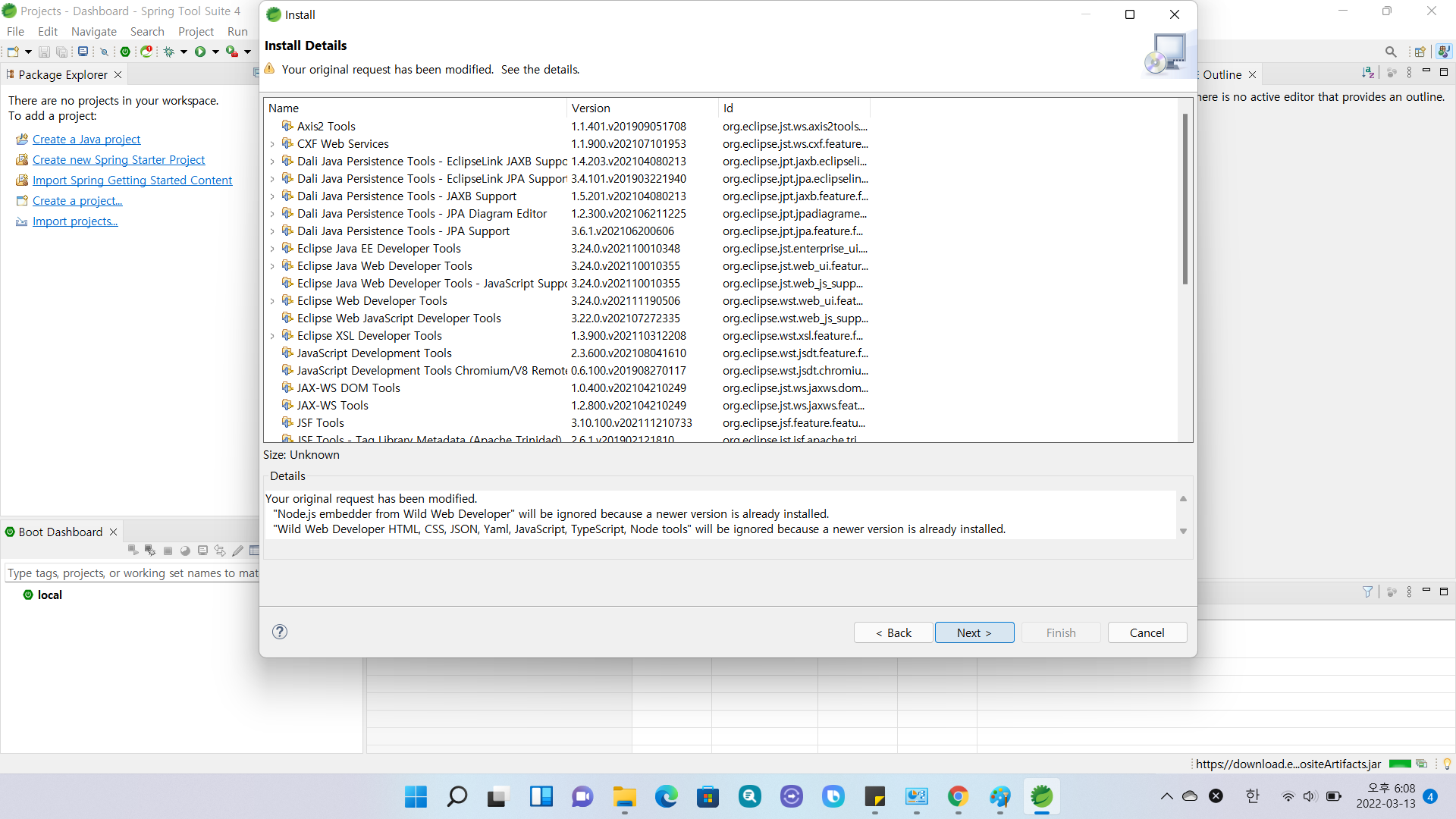Click the New wizard toolbar icon
Screen dimensions: 1456x819
[x=13, y=52]
